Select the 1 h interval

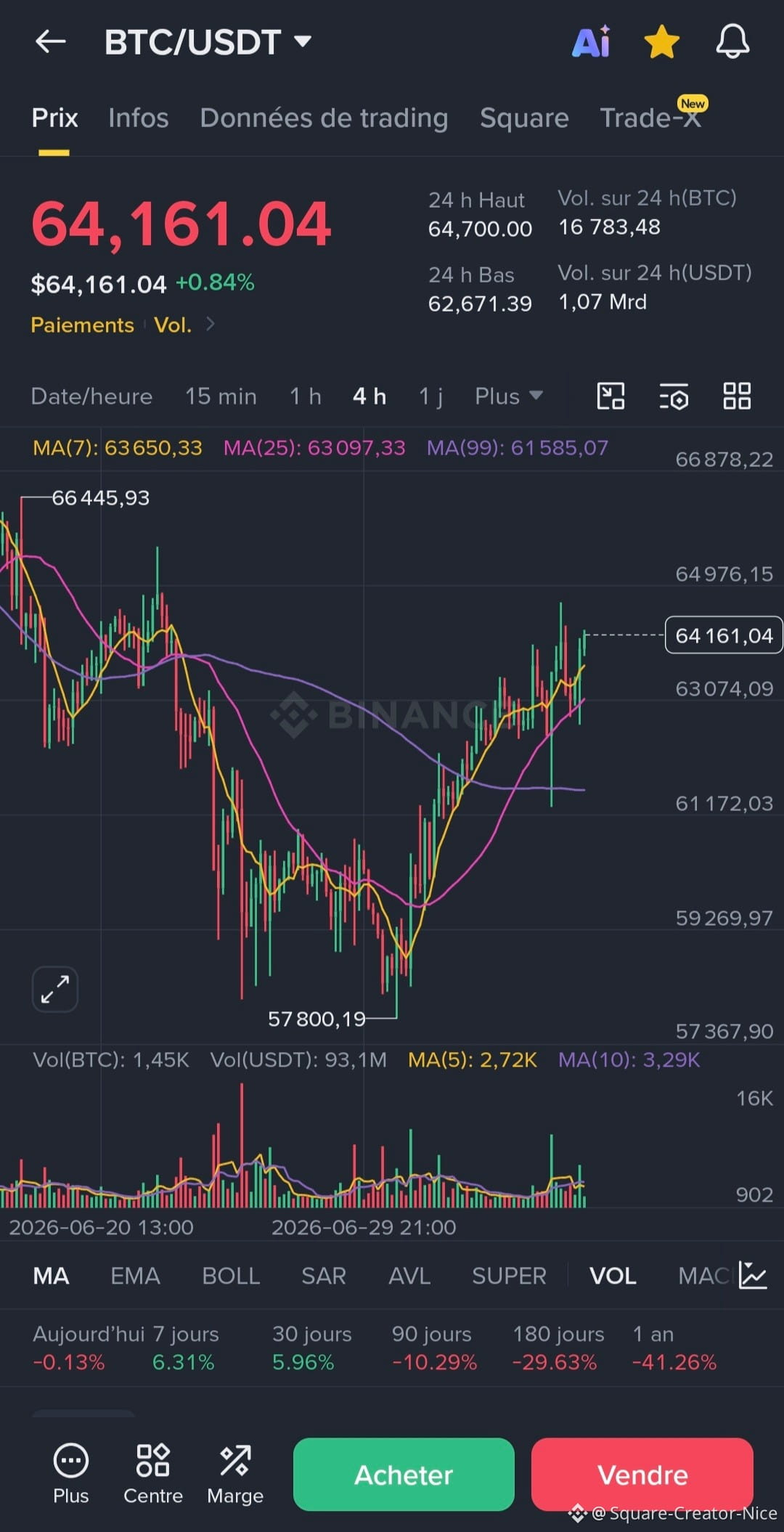click(305, 396)
